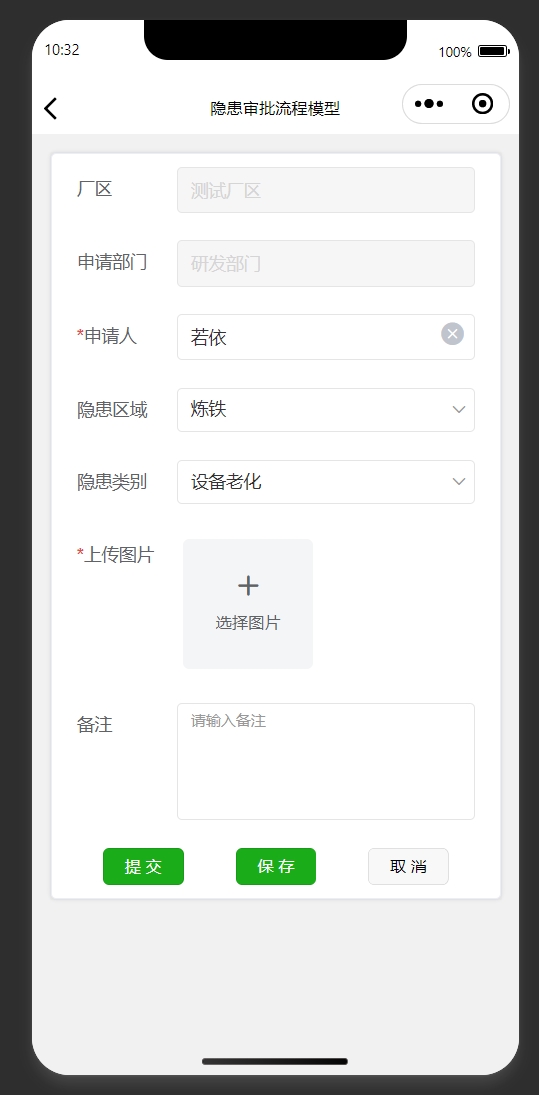Click the disabled 研发部门 field
Screen dimensions: 539x1095
pyautogui.click(x=325, y=263)
